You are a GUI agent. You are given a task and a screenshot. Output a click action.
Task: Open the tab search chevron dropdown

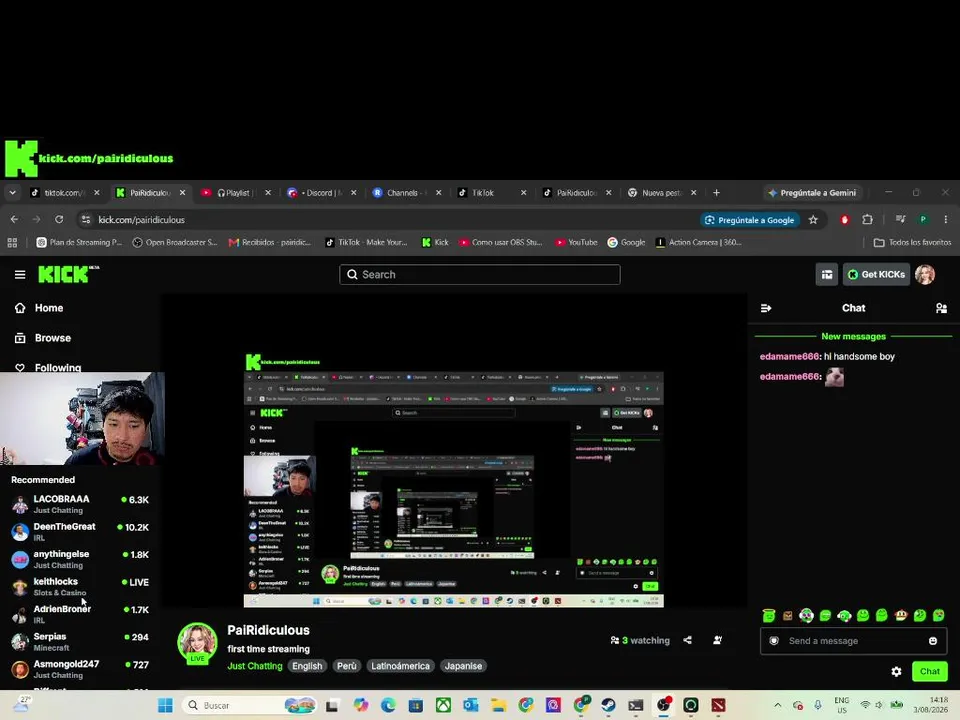pyautogui.click(x=12, y=192)
